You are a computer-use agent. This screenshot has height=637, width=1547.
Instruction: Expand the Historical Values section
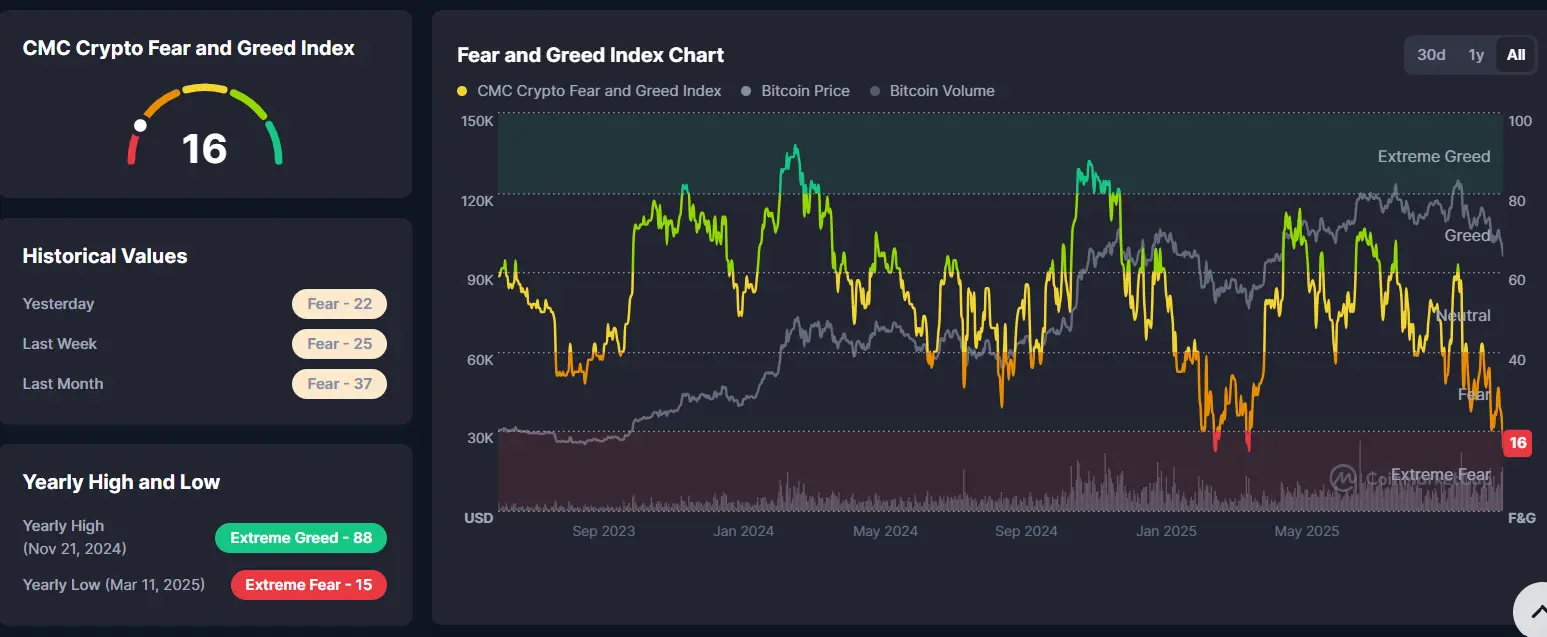click(104, 255)
